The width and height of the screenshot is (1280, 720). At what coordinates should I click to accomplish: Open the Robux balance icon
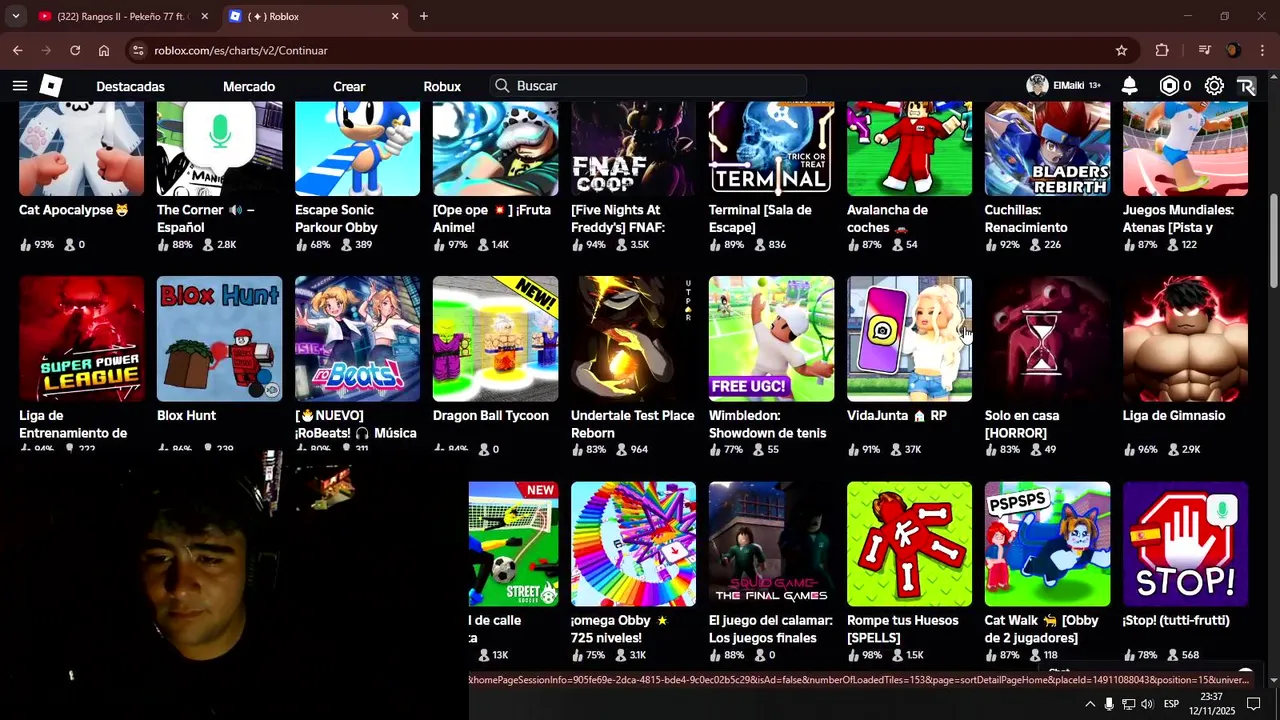[1169, 86]
